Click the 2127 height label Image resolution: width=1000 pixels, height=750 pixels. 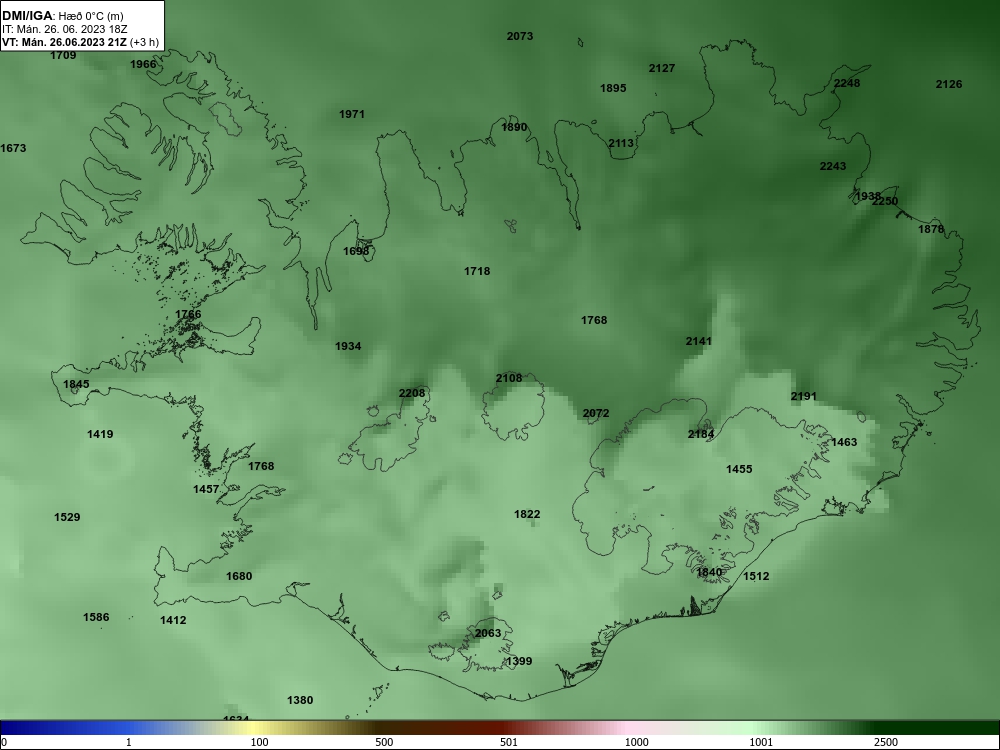662,68
